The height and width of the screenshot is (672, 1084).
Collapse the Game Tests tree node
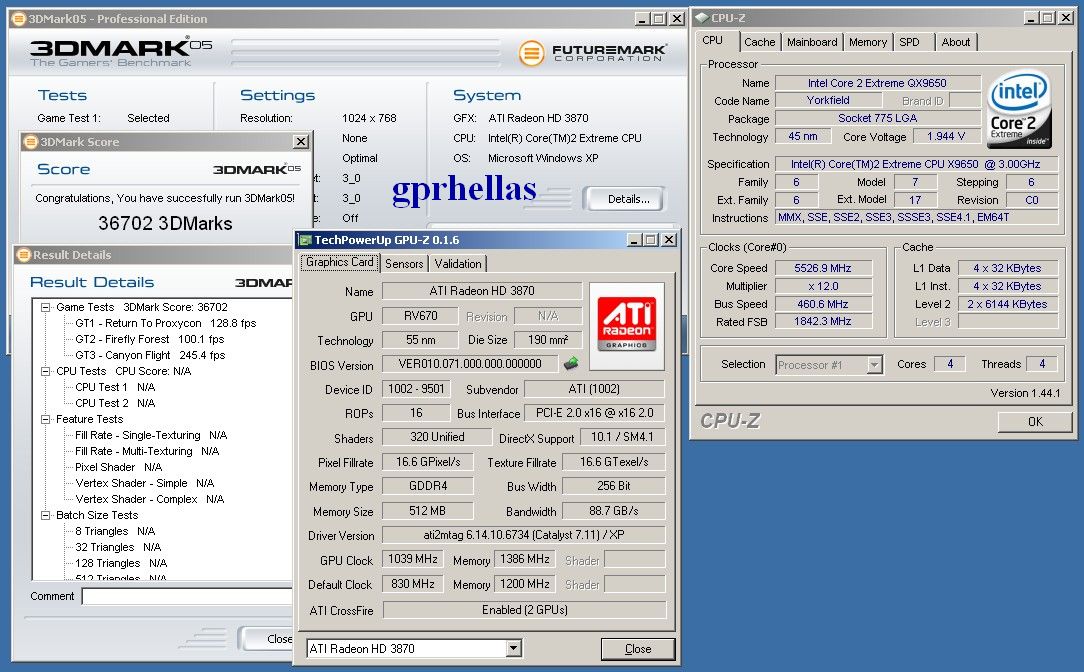46,307
